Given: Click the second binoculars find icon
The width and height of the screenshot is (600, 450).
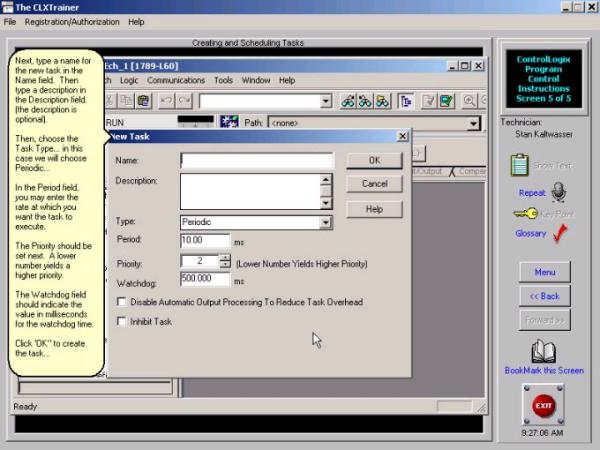Looking at the screenshot, I should coord(365,101).
